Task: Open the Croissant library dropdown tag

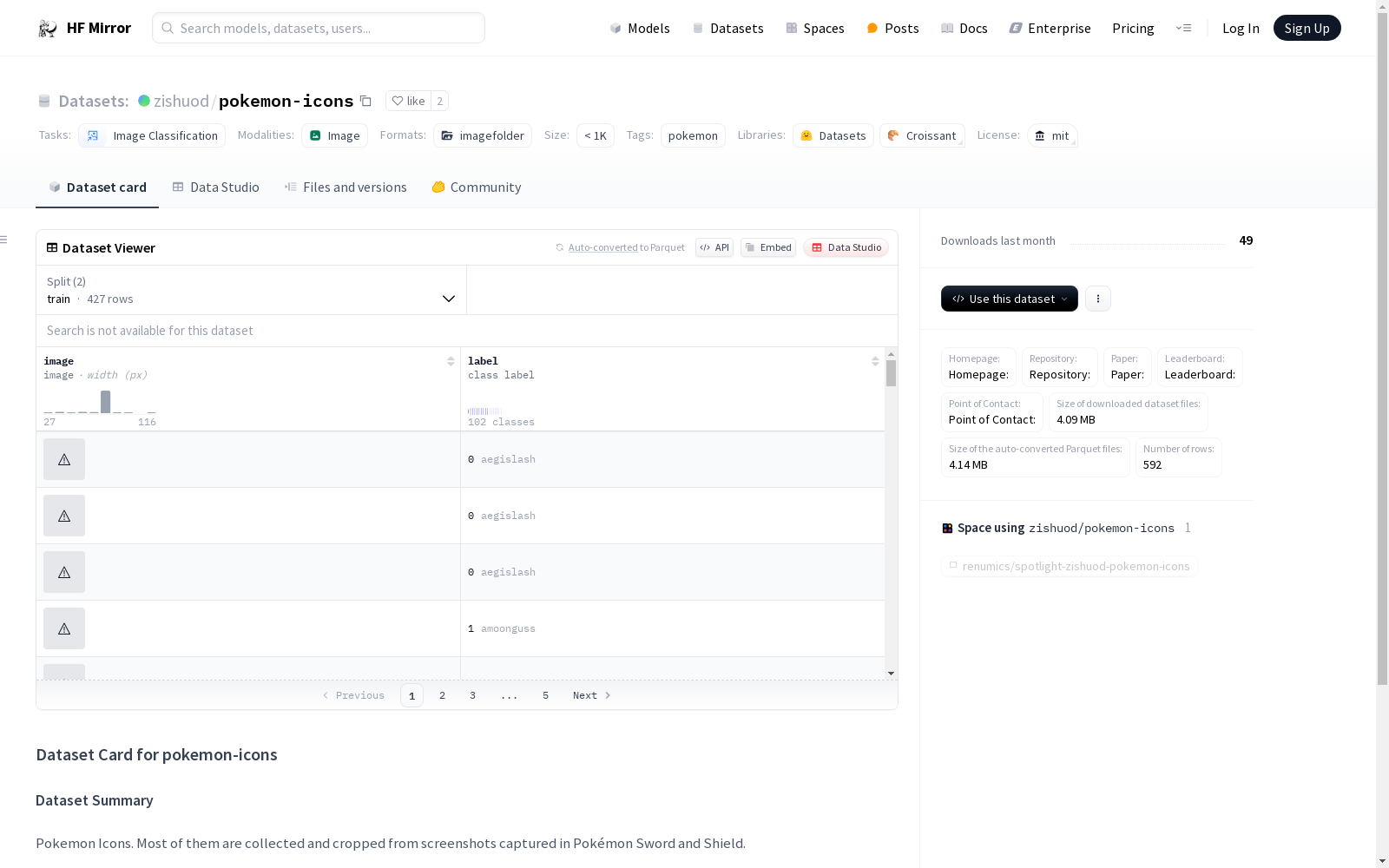Action: 922,135
